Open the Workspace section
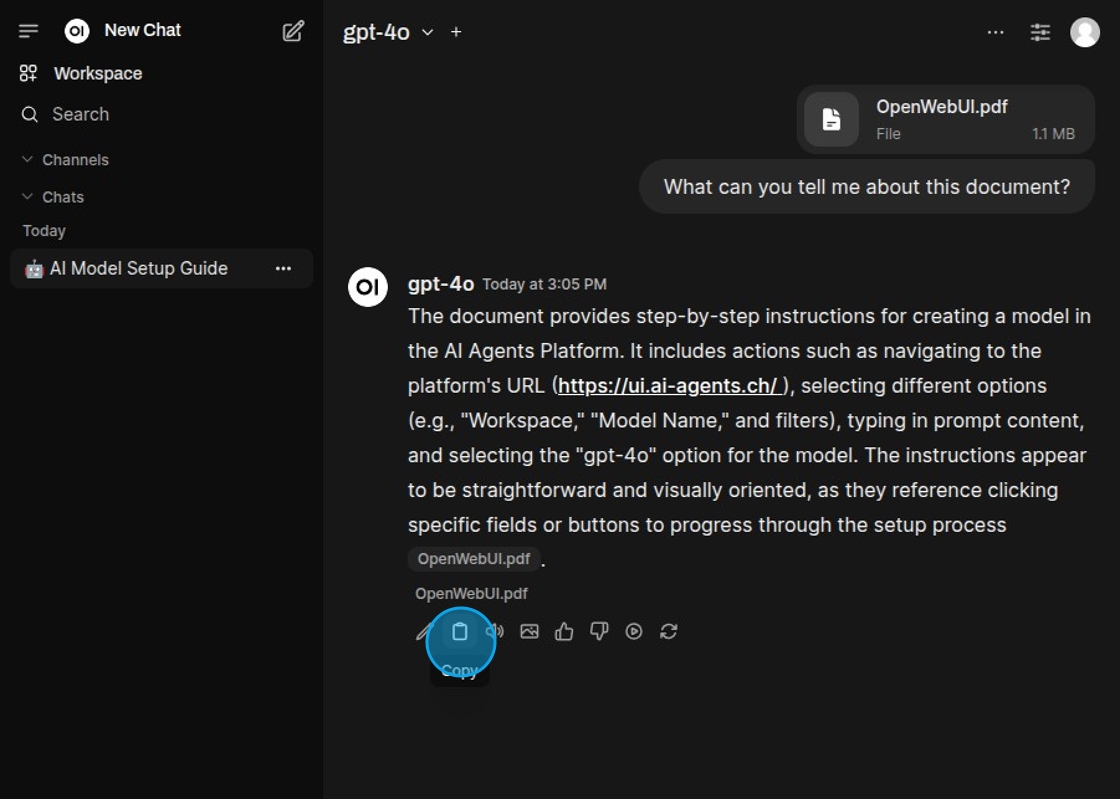1120x799 pixels. [97, 73]
